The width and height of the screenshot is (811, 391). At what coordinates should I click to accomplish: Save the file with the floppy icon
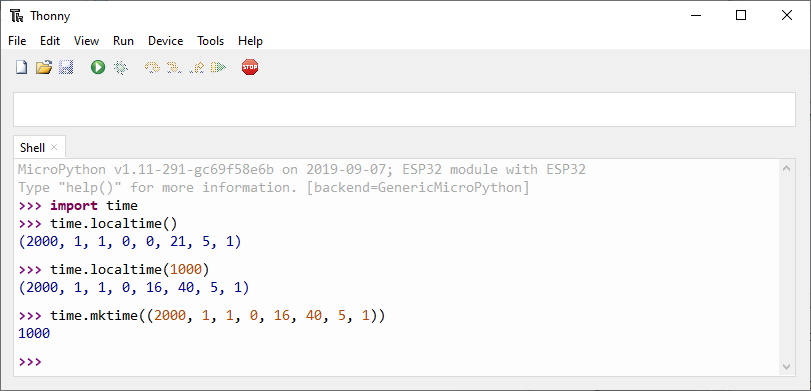(66, 67)
